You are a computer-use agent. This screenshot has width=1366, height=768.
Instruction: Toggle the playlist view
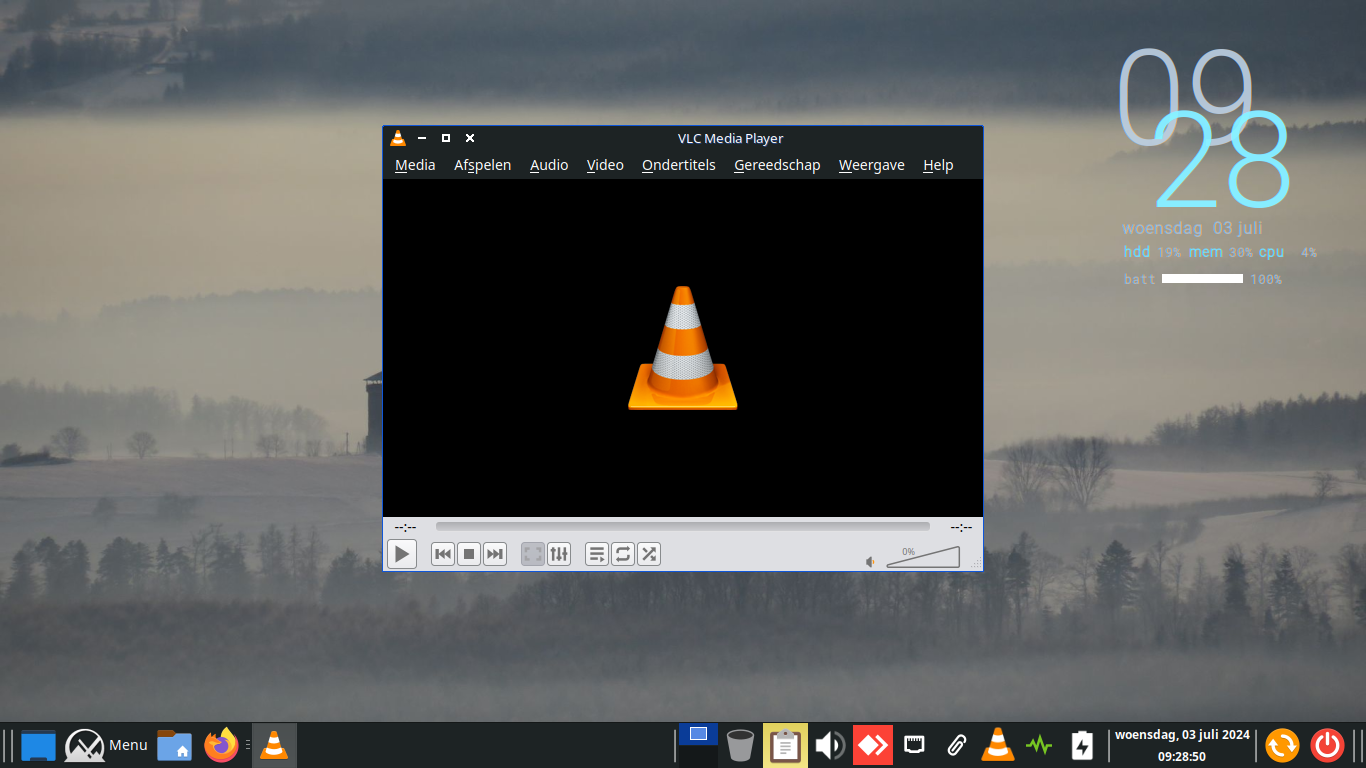tap(597, 554)
